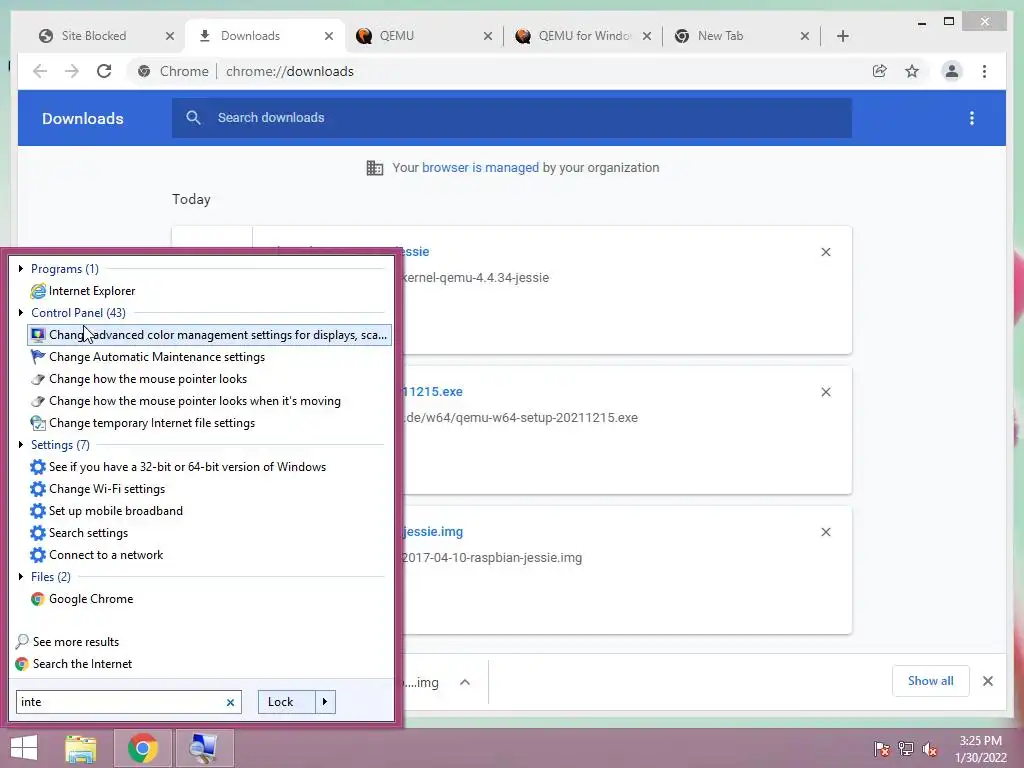This screenshot has width=1024, height=768.
Task: Click Show all downloads button
Action: point(930,681)
